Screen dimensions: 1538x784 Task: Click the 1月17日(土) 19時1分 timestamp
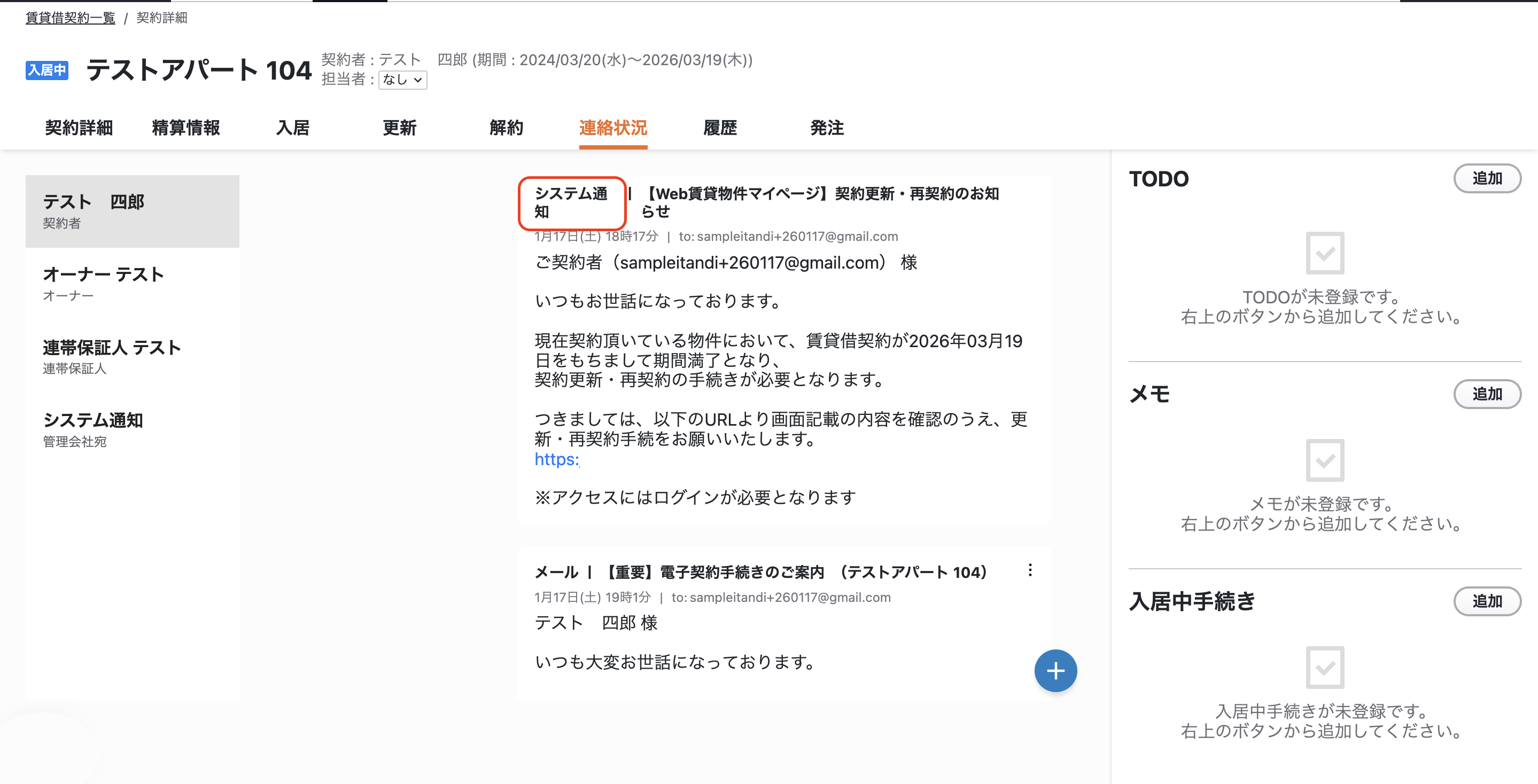(x=592, y=597)
